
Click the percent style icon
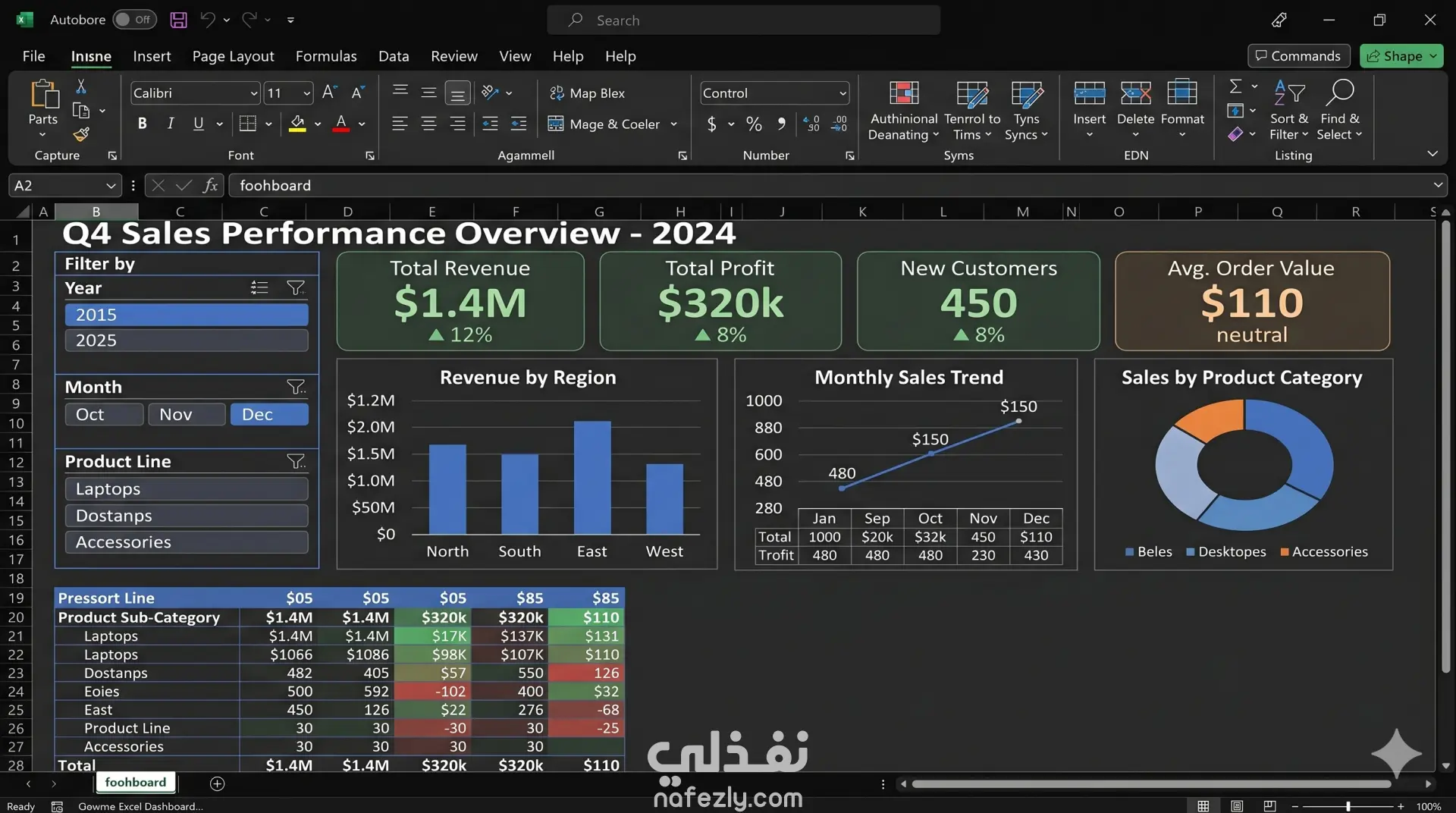[754, 124]
